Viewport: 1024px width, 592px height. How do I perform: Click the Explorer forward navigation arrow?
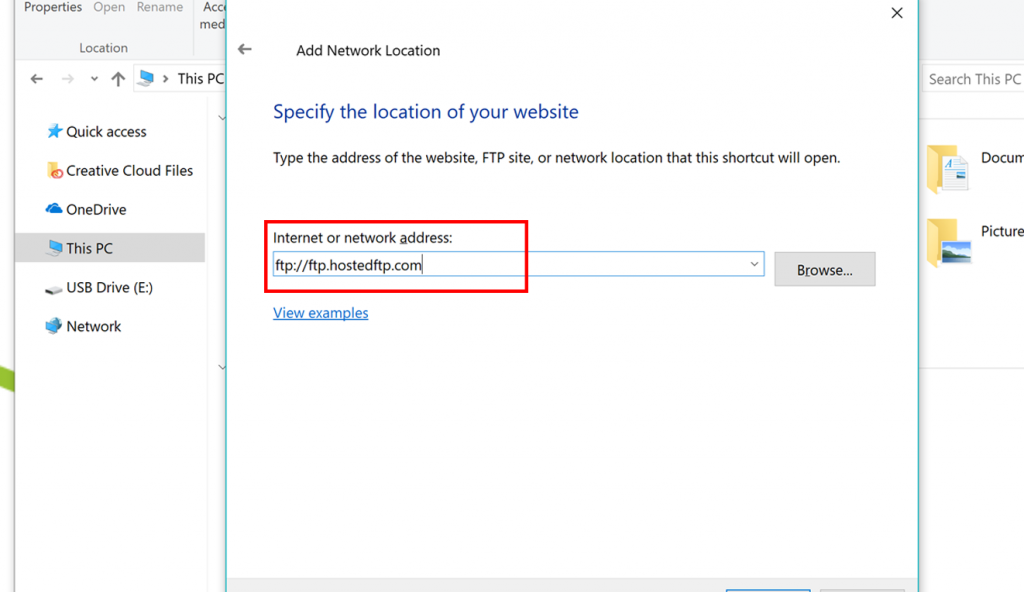click(67, 79)
